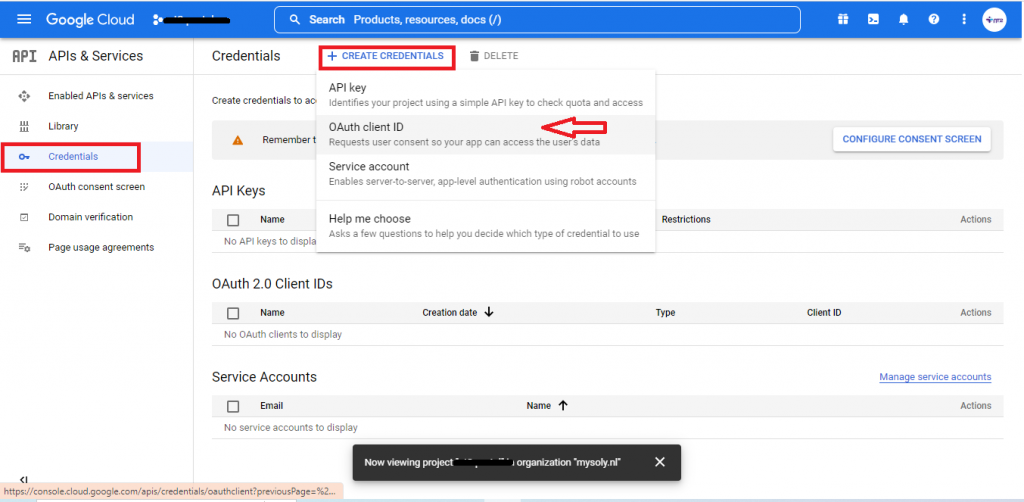1024x502 pixels.
Task: Click the Library sidebar icon
Action: [24, 126]
